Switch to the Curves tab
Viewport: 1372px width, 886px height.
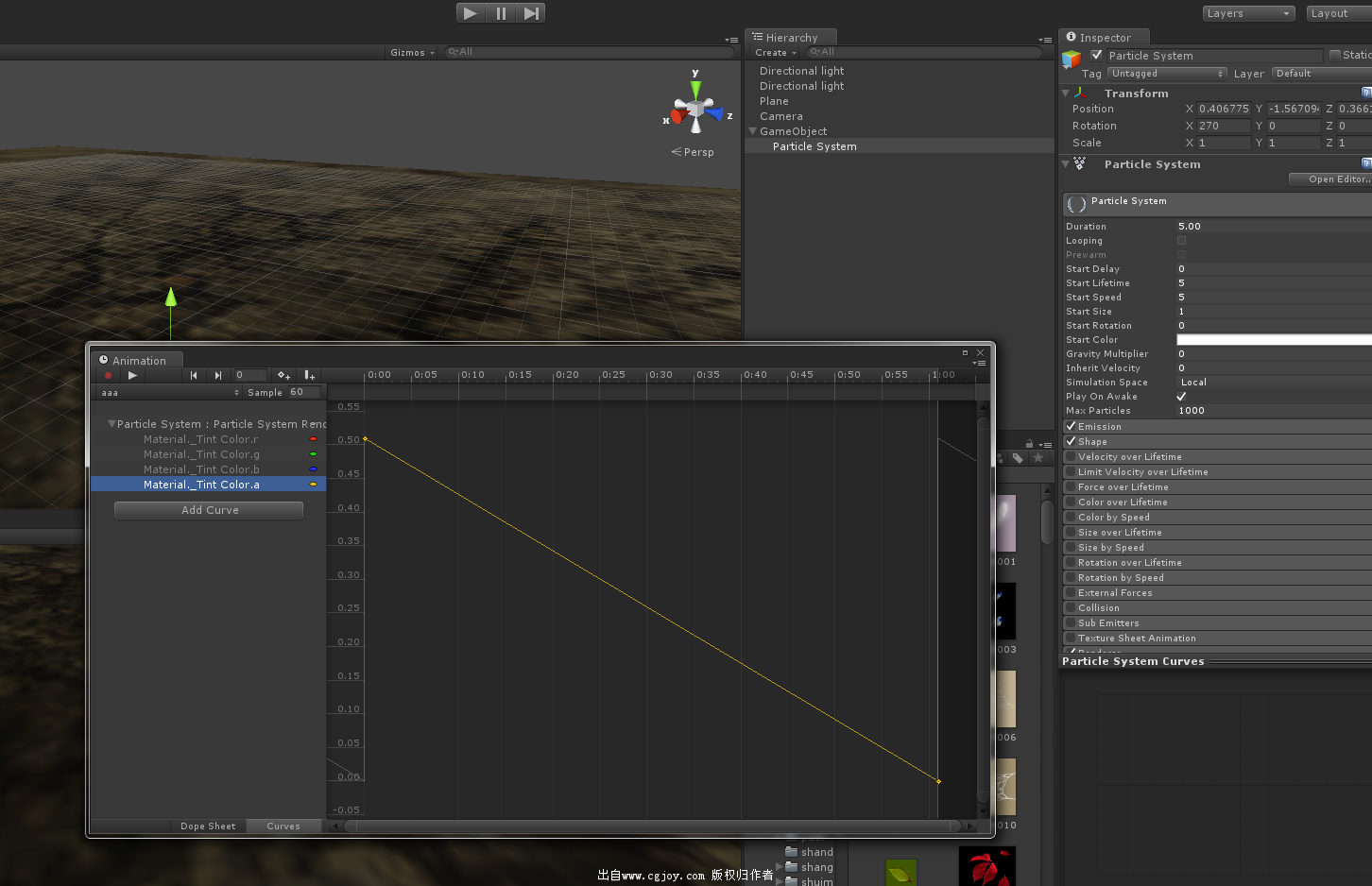click(x=283, y=826)
